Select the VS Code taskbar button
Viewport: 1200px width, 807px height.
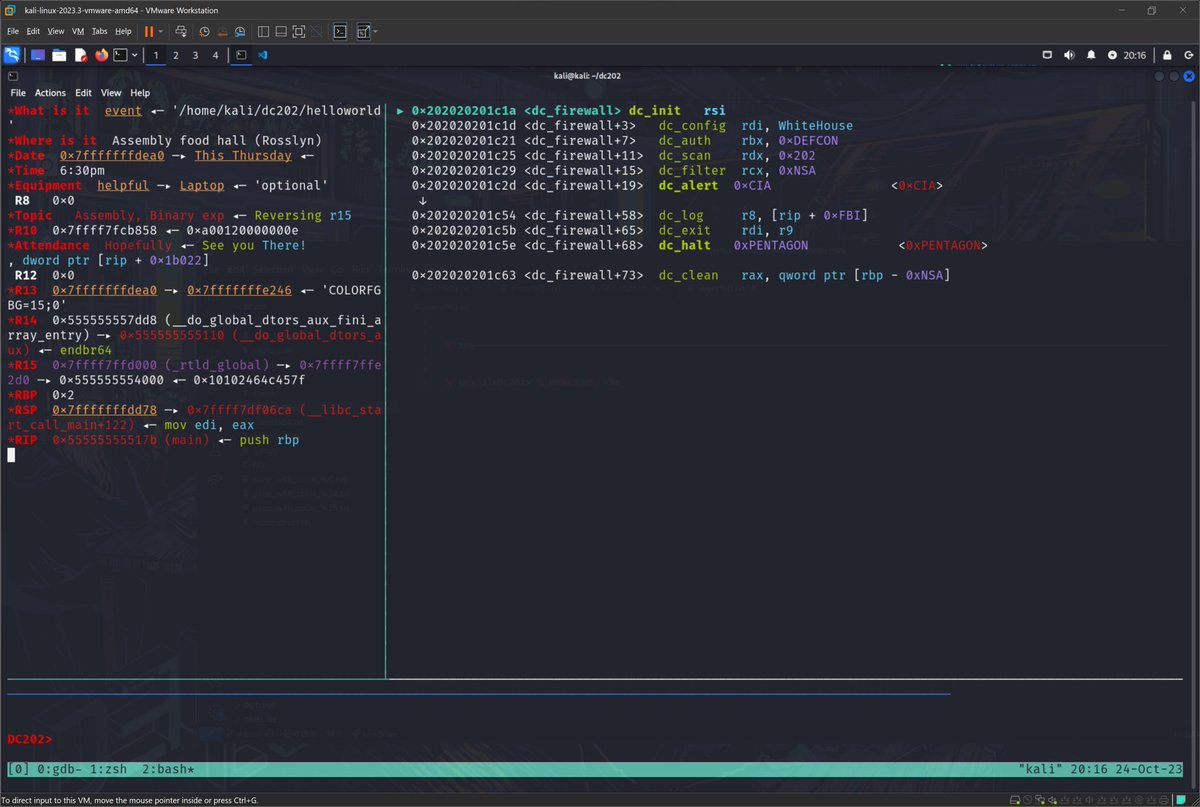click(x=263, y=55)
